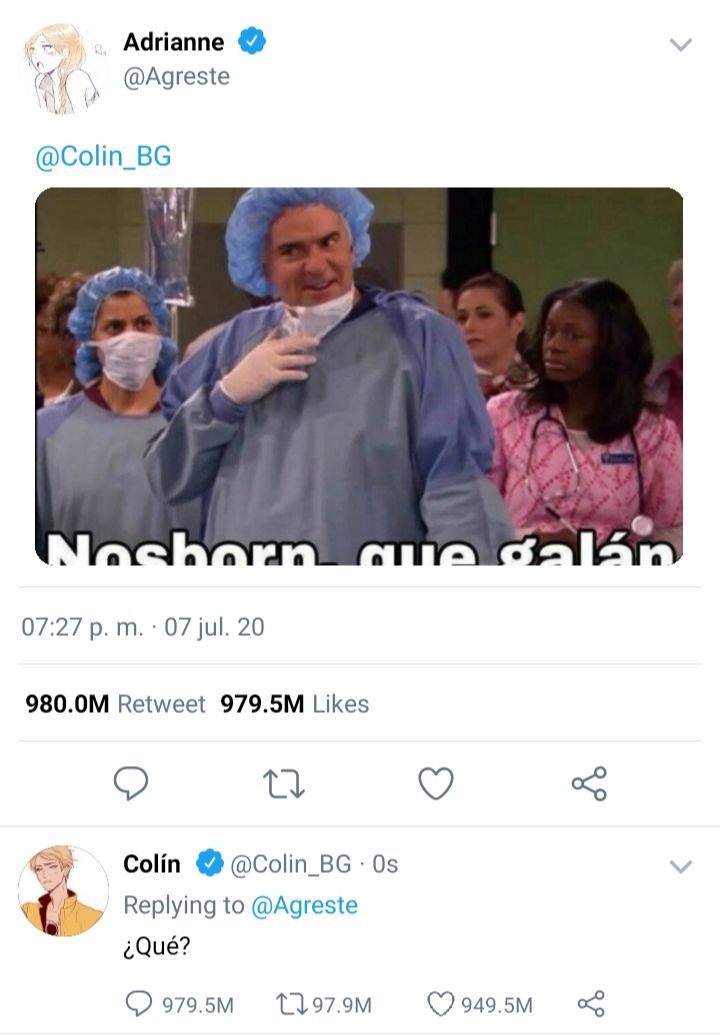Viewport: 720px width, 1036px height.
Task: Open options chevron on Adrianne's tweet
Action: 680,44
